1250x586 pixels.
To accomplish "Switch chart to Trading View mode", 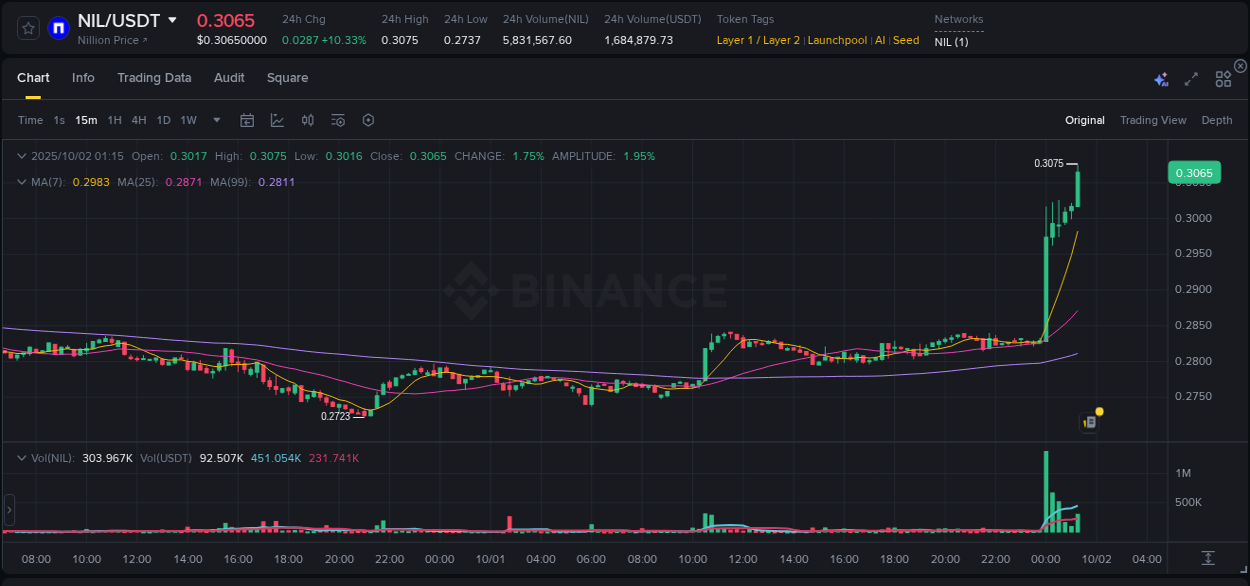I will click(x=1153, y=120).
